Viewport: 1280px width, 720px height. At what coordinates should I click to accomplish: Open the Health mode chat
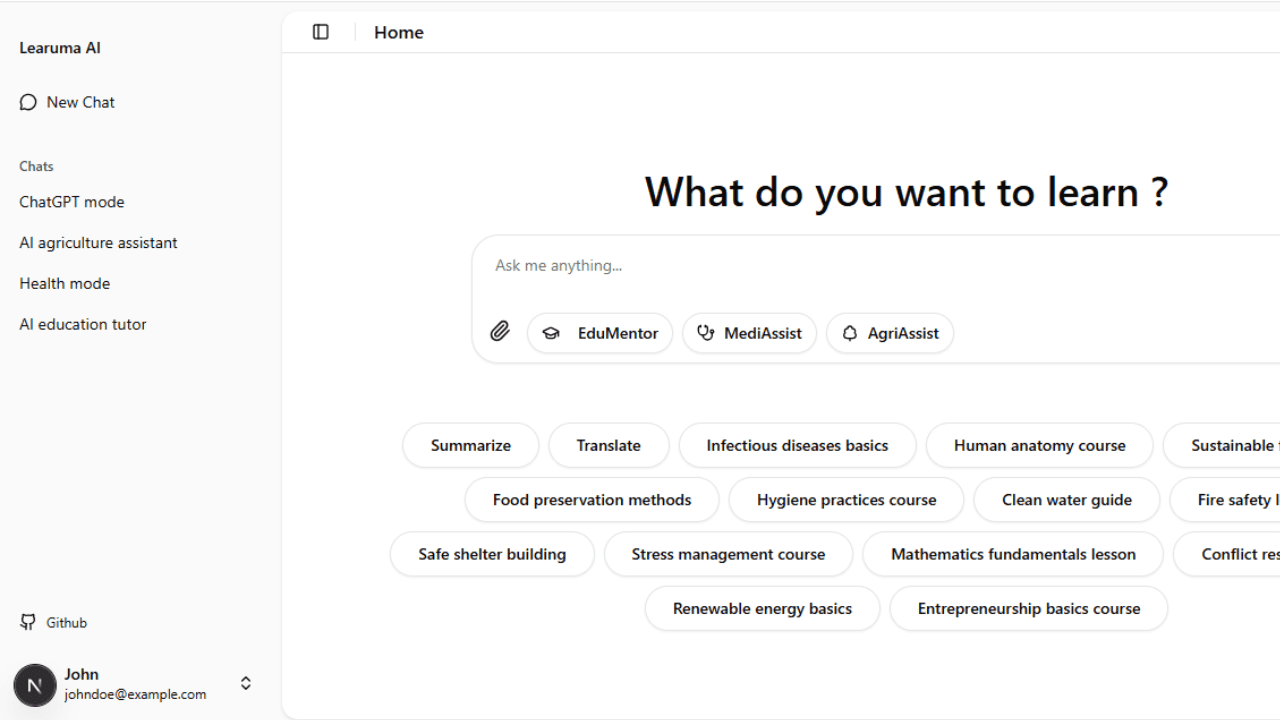tap(65, 284)
